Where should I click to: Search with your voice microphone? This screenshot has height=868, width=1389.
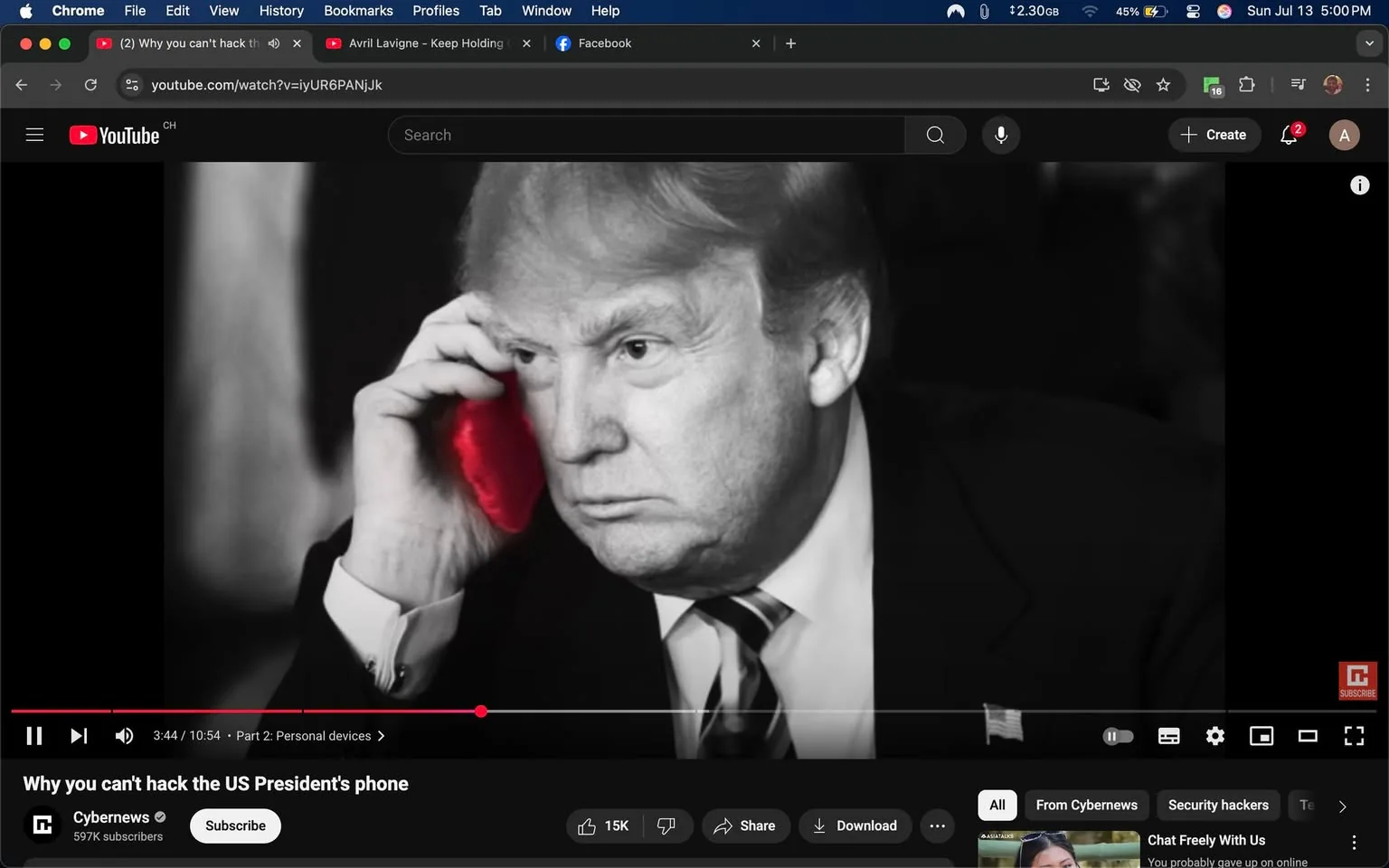pyautogui.click(x=1001, y=135)
